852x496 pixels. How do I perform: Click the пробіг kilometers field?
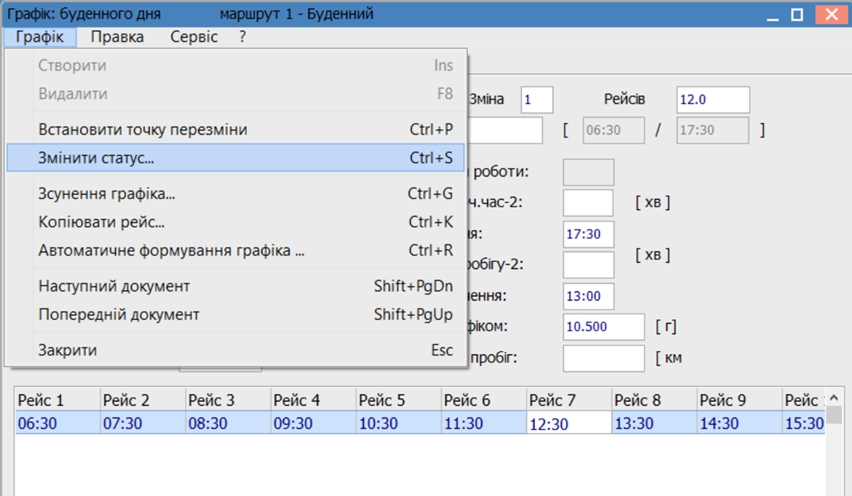click(604, 359)
